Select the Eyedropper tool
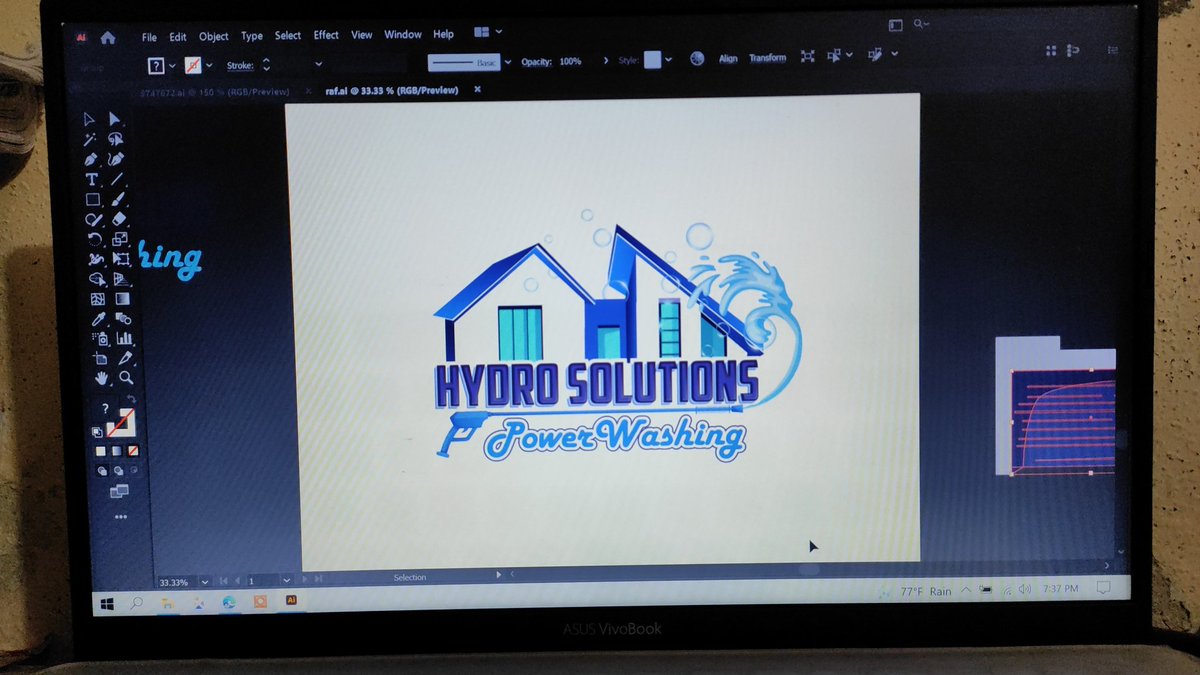The image size is (1200, 675). 98,319
